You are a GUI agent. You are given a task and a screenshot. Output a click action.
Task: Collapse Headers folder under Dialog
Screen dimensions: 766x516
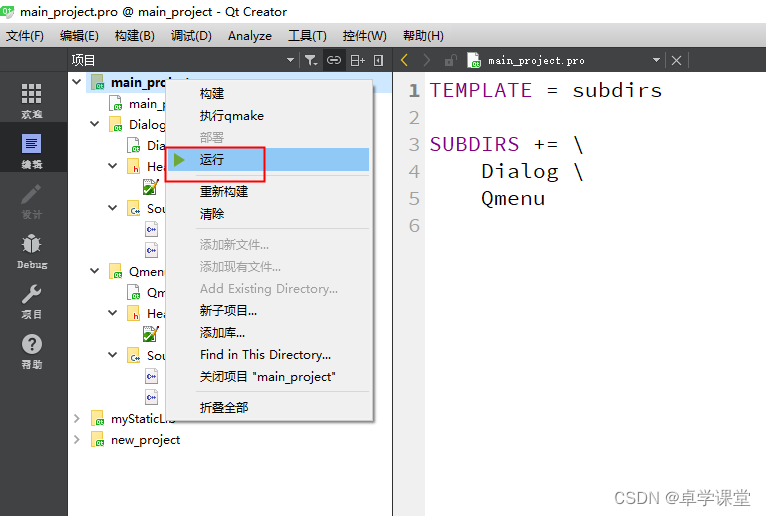(x=112, y=166)
